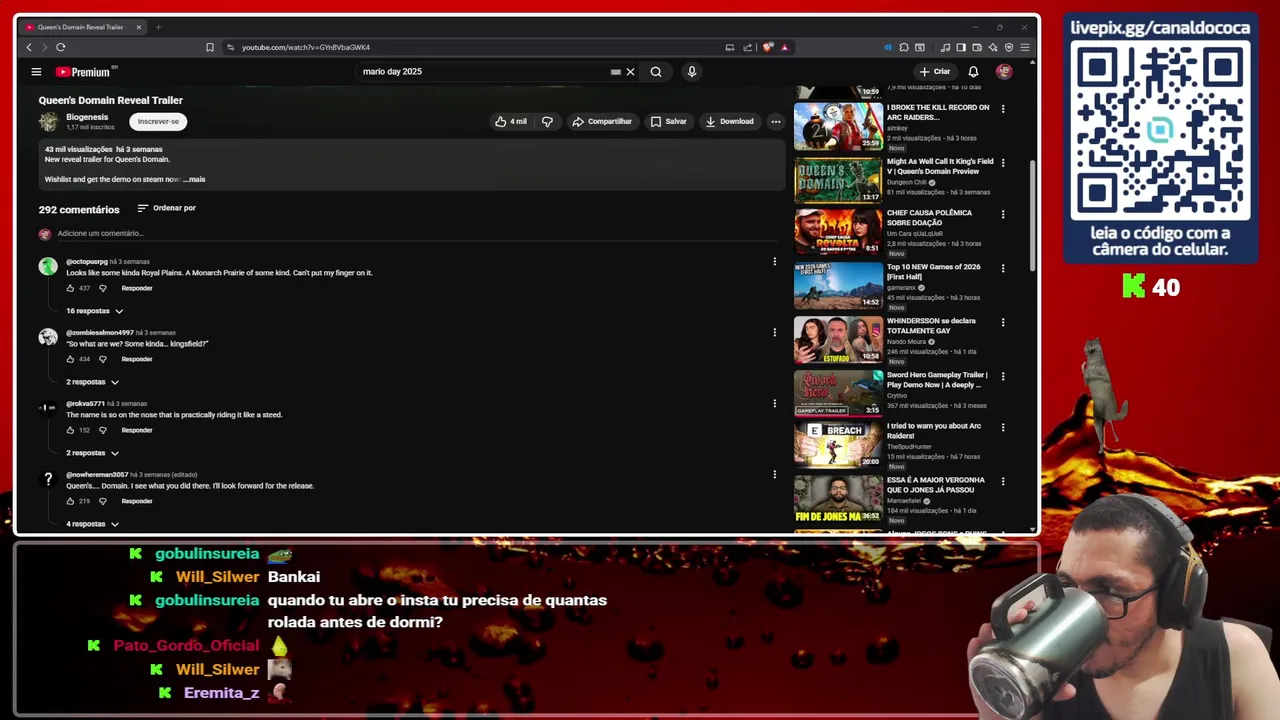Image resolution: width=1280 pixels, height=720 pixels.
Task: Dislike the @octopusrpg comment
Action: coord(102,288)
